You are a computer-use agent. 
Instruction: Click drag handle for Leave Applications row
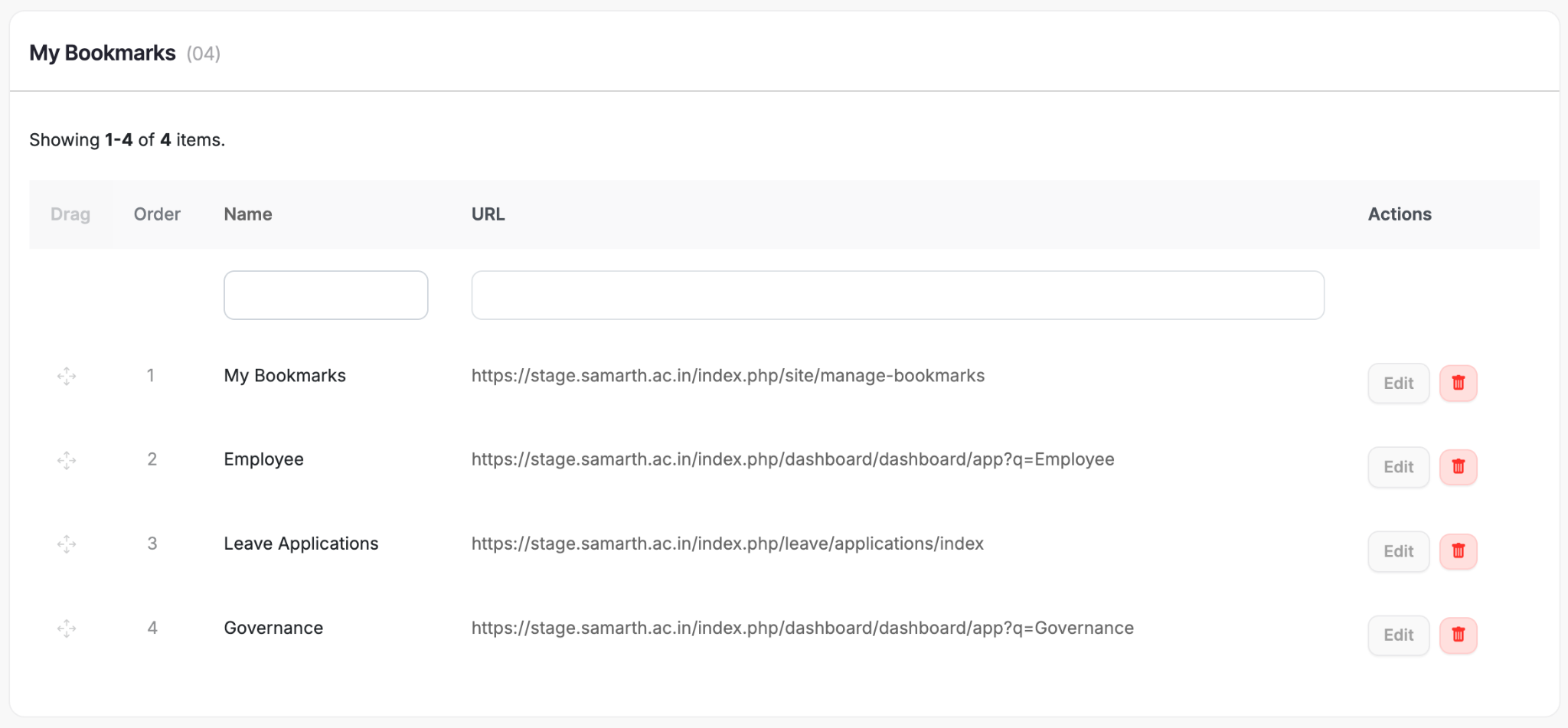(x=67, y=544)
